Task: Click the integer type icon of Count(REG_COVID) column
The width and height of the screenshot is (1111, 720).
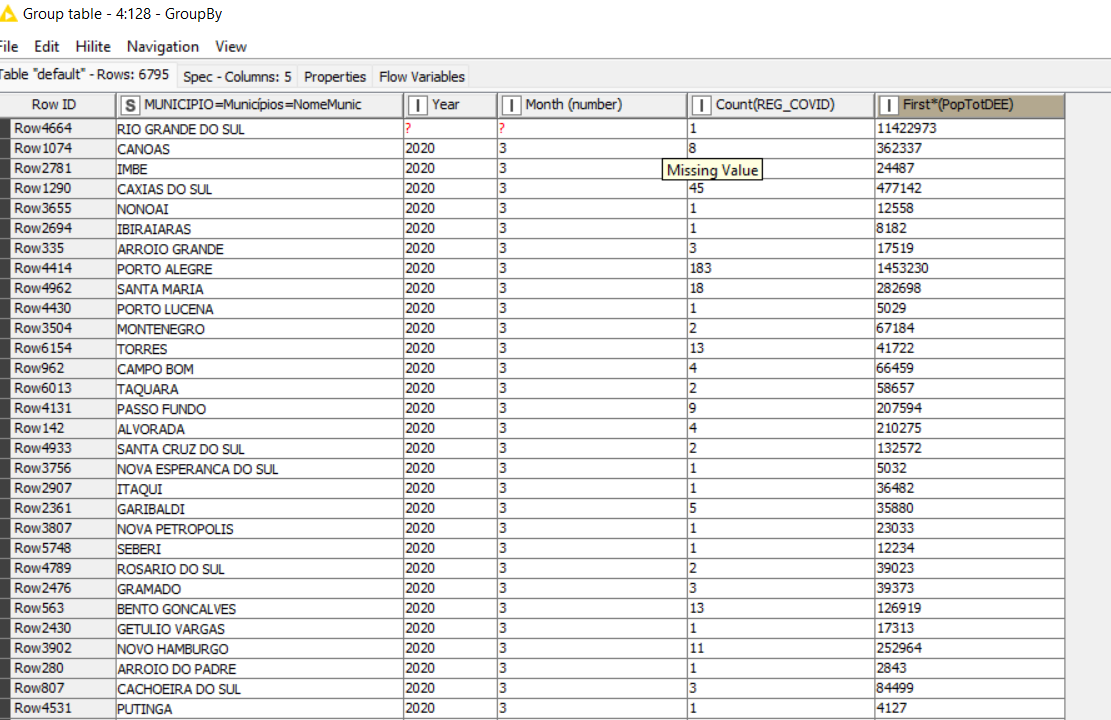Action: [x=701, y=106]
